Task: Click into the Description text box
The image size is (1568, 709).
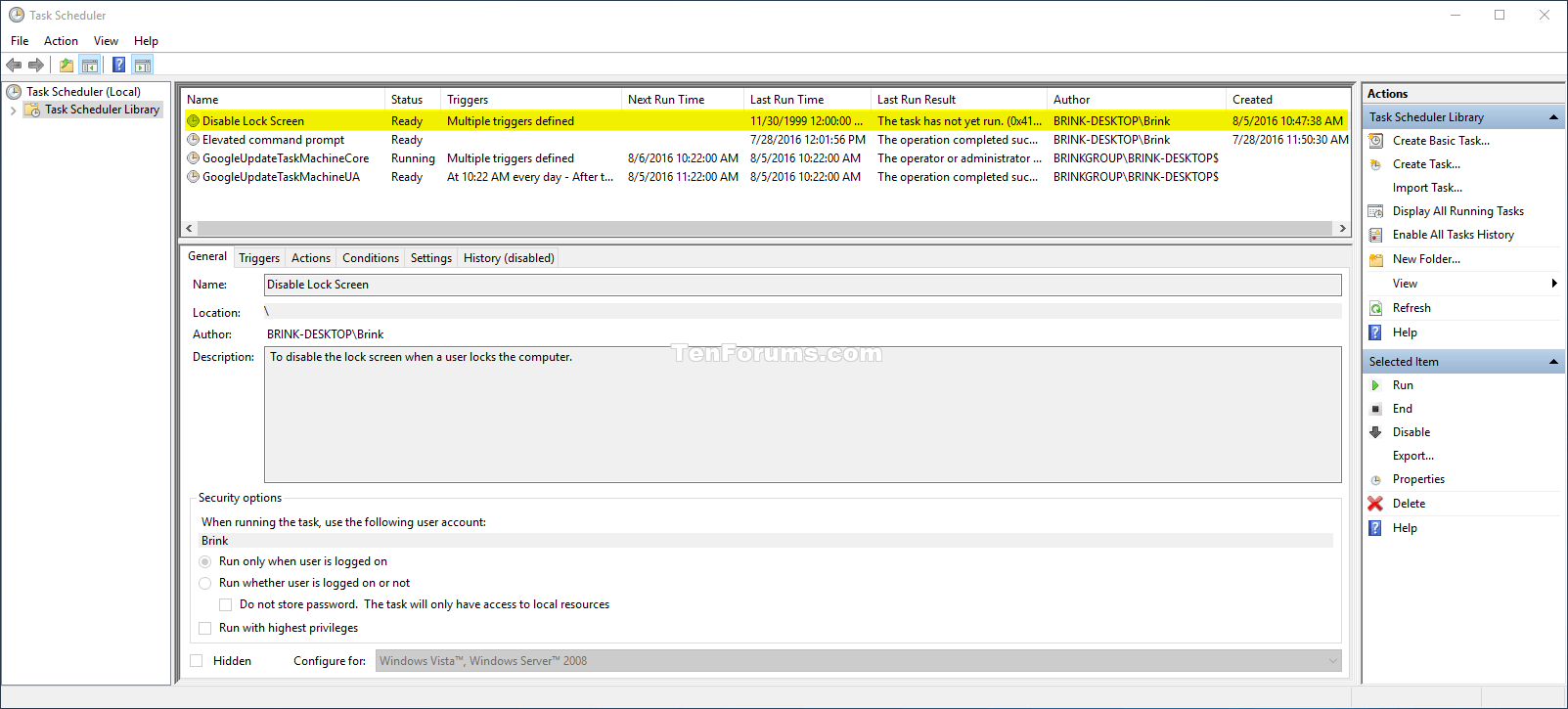Action: pyautogui.click(x=803, y=415)
